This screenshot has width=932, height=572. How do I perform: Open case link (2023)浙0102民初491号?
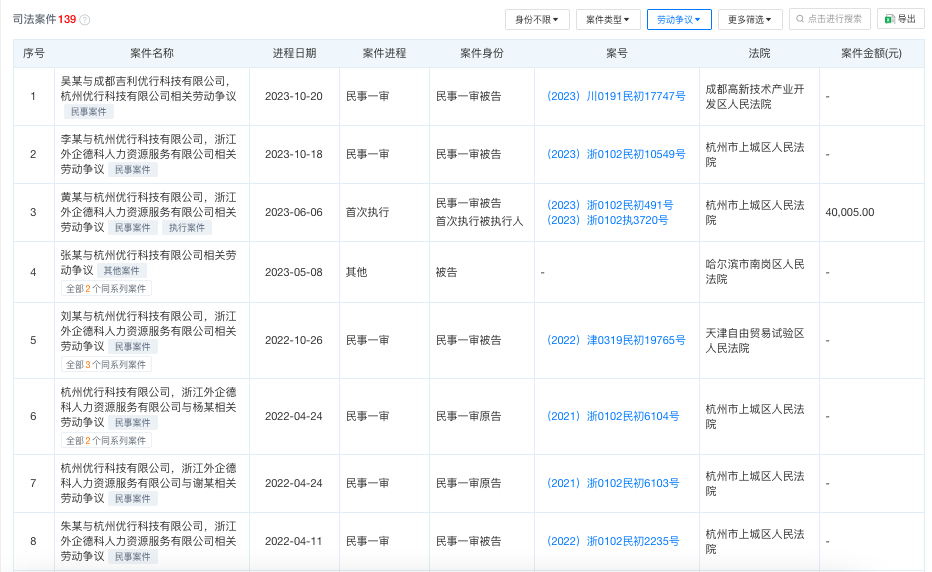[x=610, y=205]
